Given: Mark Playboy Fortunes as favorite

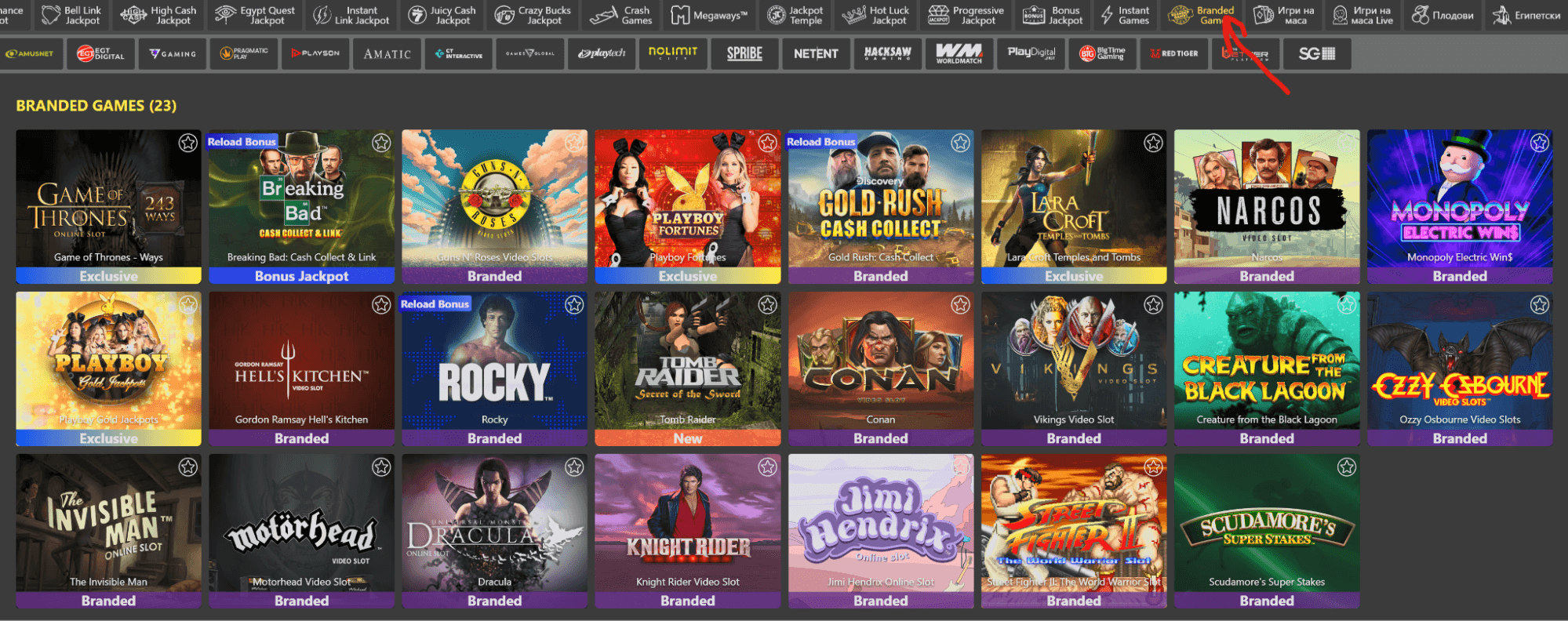Looking at the screenshot, I should click(x=767, y=143).
